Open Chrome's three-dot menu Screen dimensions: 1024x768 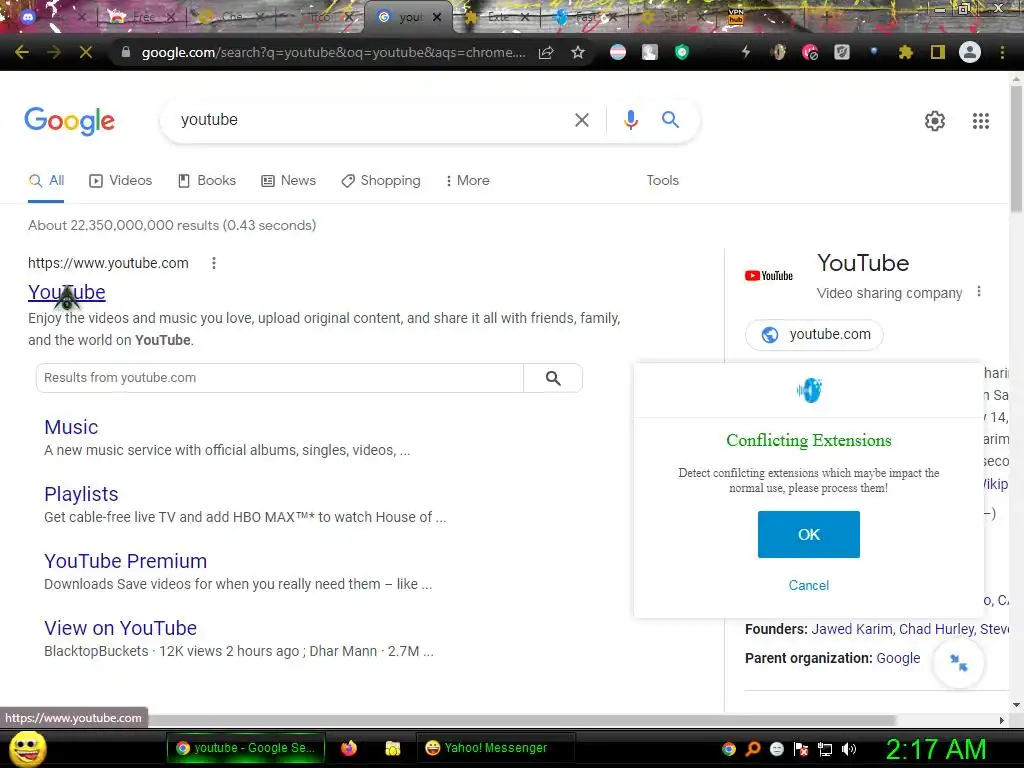(x=1002, y=52)
